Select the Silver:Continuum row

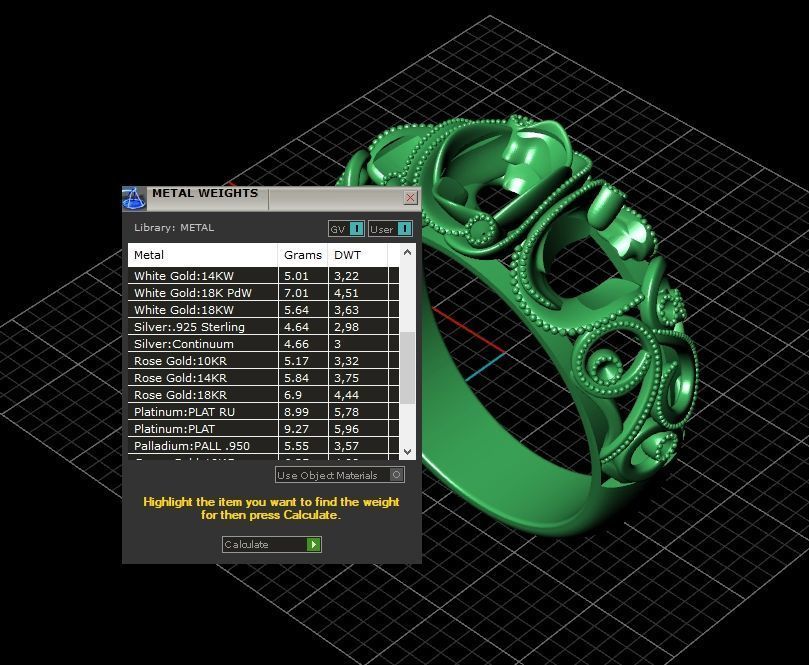[x=264, y=344]
